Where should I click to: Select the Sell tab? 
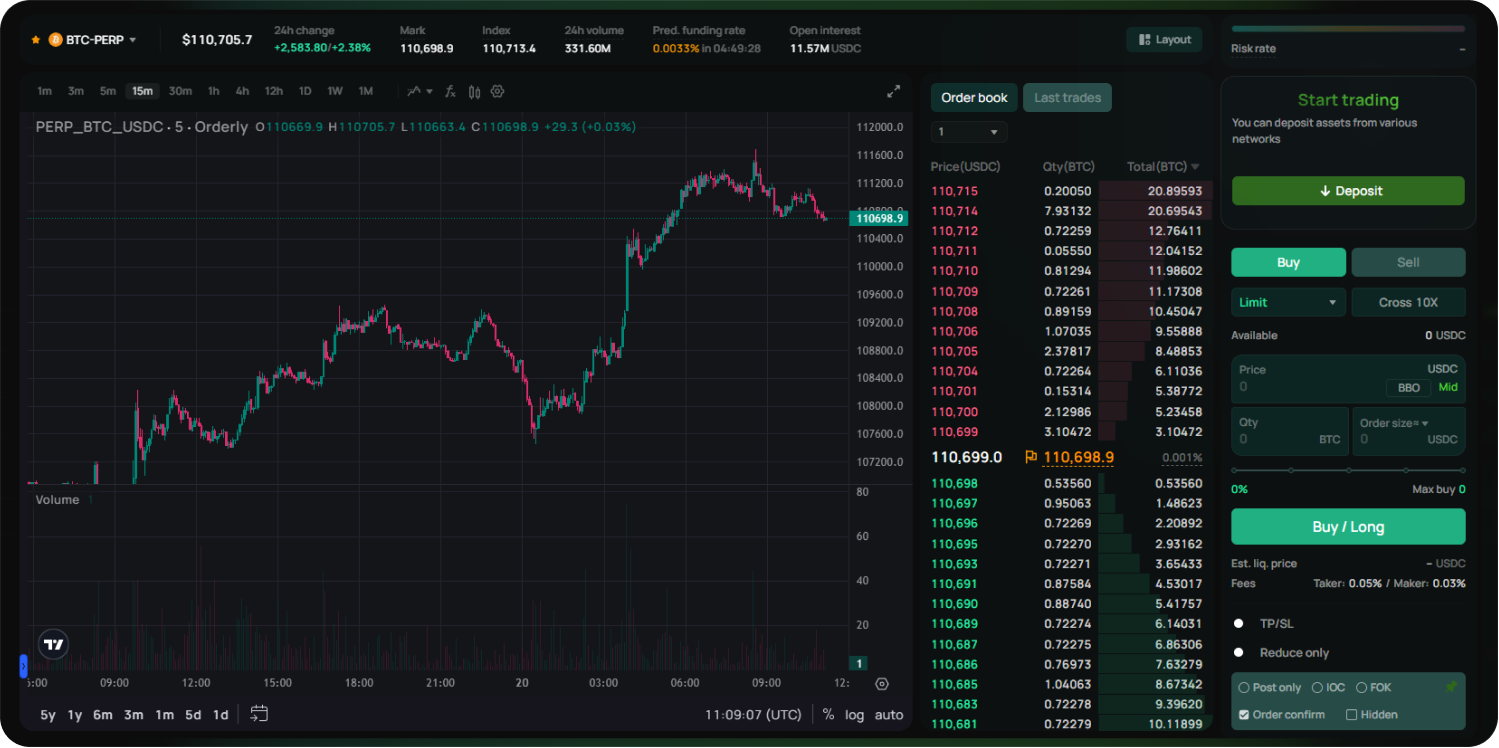(1407, 262)
